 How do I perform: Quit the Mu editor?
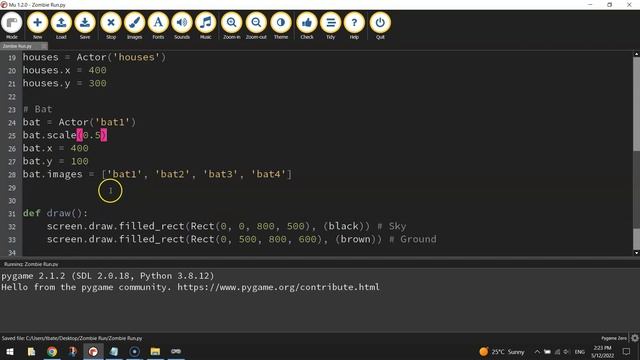click(380, 26)
